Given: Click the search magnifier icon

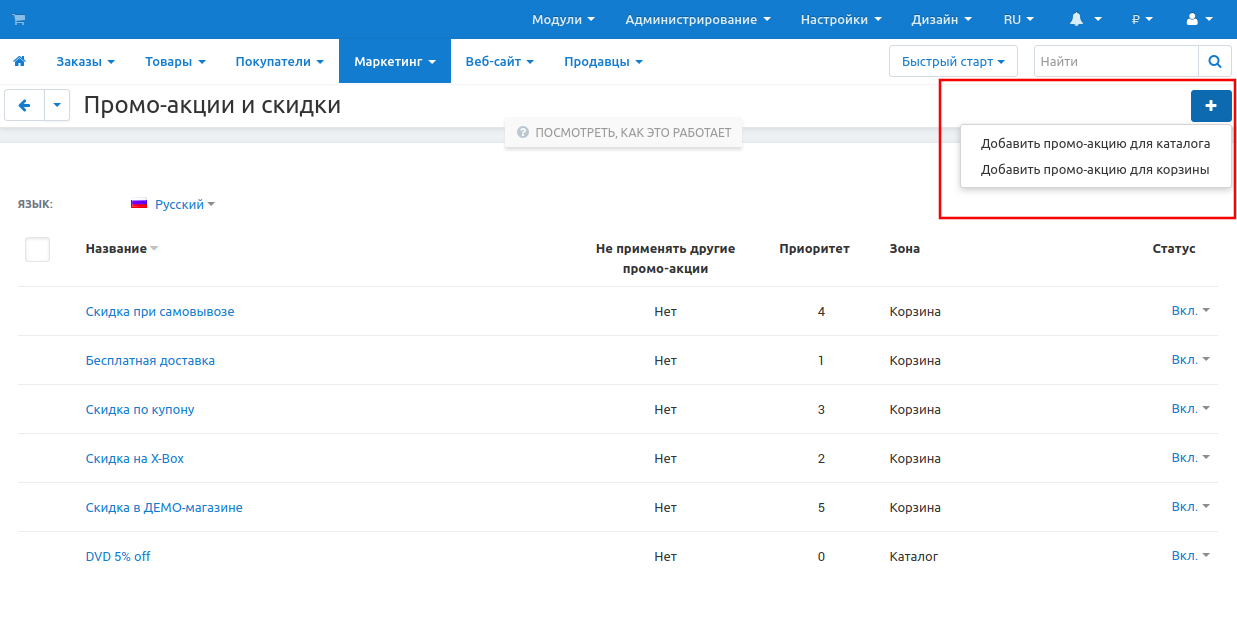Looking at the screenshot, I should click(1214, 61).
